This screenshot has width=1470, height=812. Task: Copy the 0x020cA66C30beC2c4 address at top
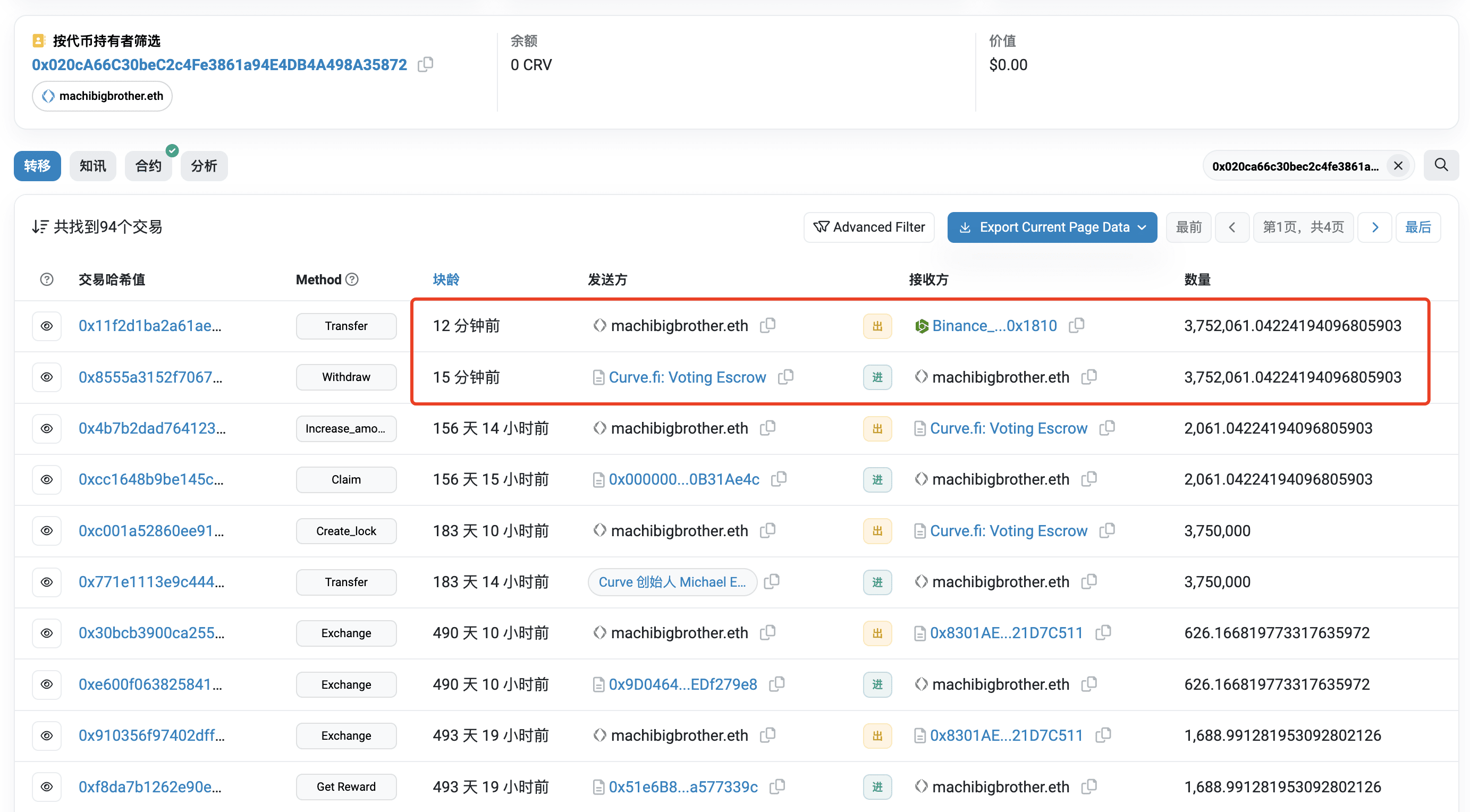click(425, 64)
